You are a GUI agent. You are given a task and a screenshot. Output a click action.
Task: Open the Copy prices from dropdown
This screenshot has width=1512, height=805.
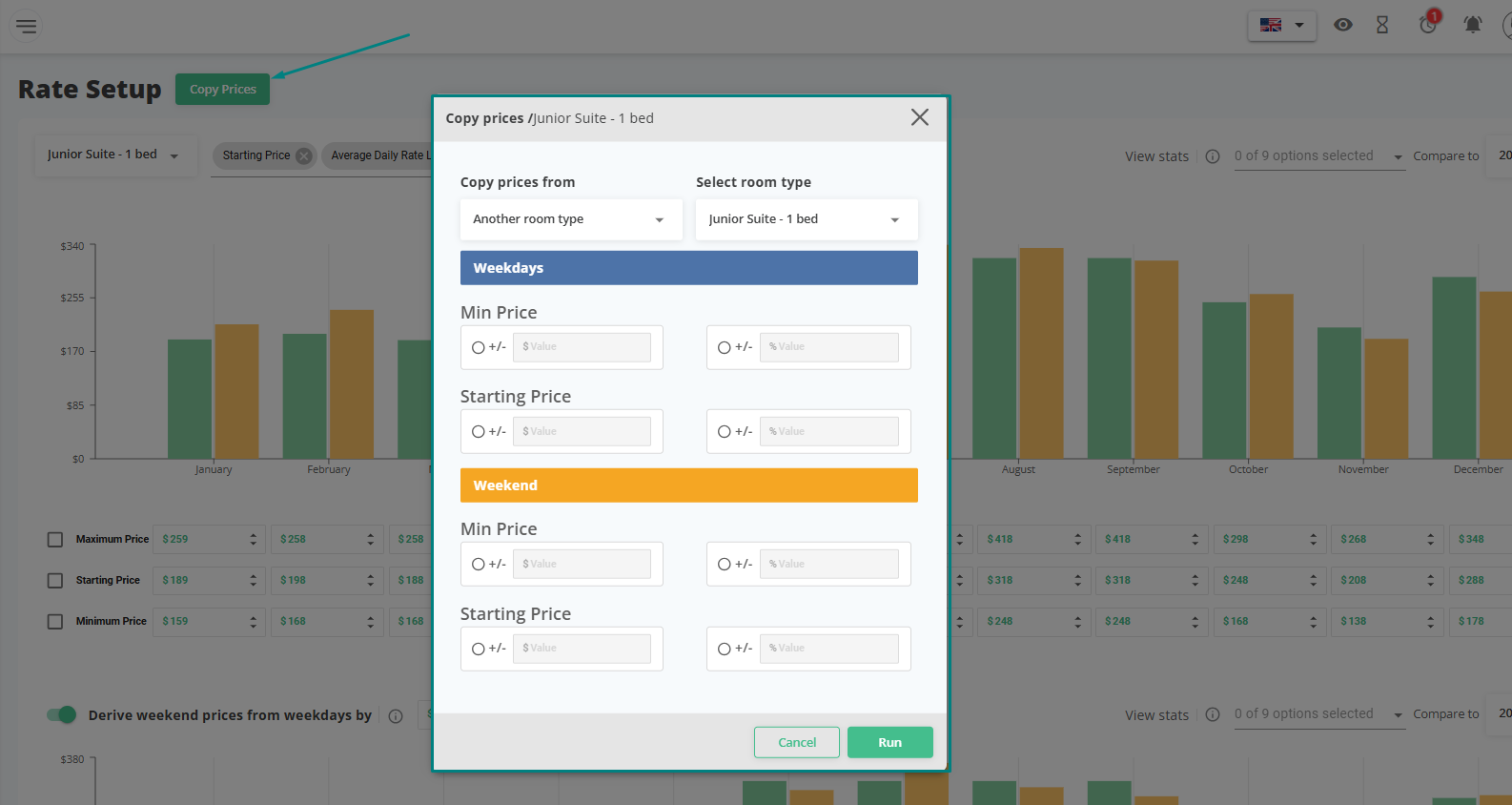570,219
